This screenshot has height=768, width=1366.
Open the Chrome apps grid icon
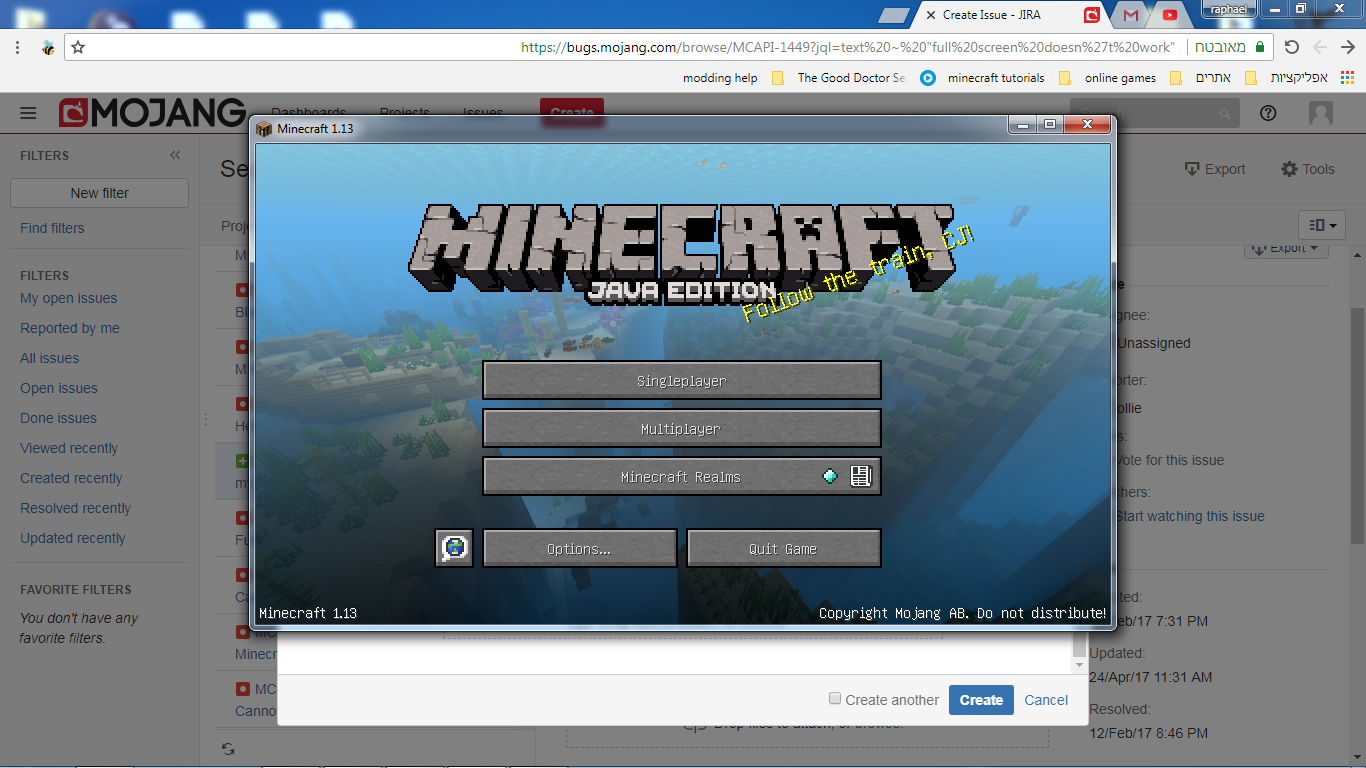coord(1347,77)
